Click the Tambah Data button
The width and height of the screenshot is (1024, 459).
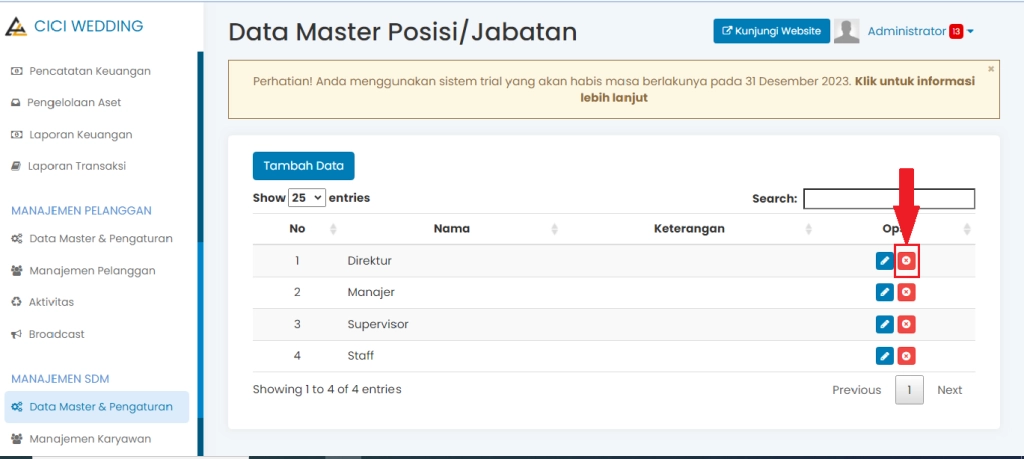304,166
